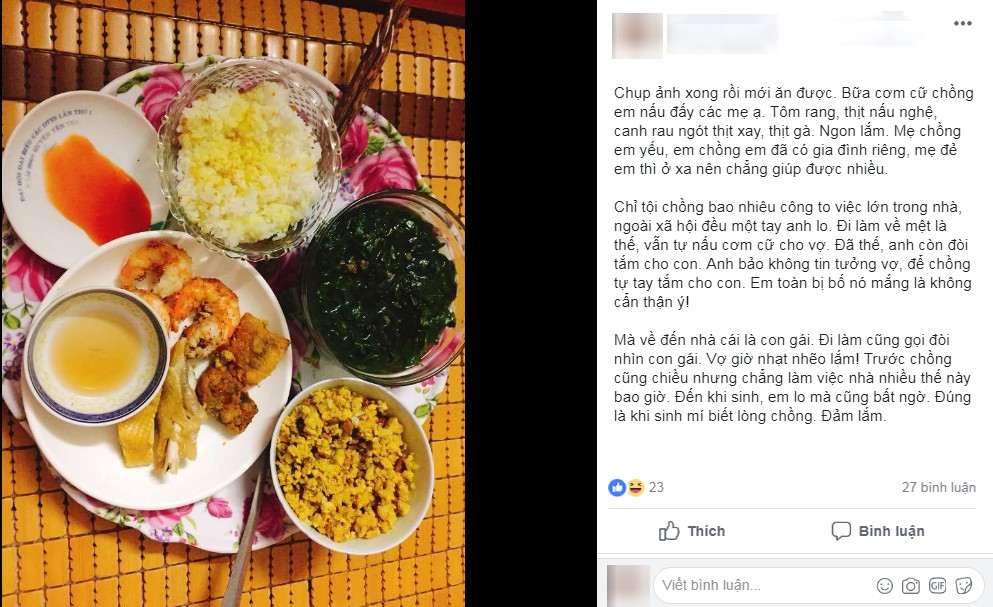Insert a GIF into the comment
Viewport: 993px width, 607px height.
pyautogui.click(x=937, y=585)
